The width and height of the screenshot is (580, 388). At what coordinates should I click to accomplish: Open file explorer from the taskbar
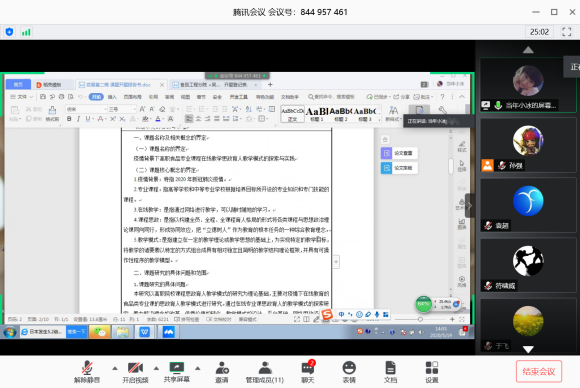(x=123, y=332)
